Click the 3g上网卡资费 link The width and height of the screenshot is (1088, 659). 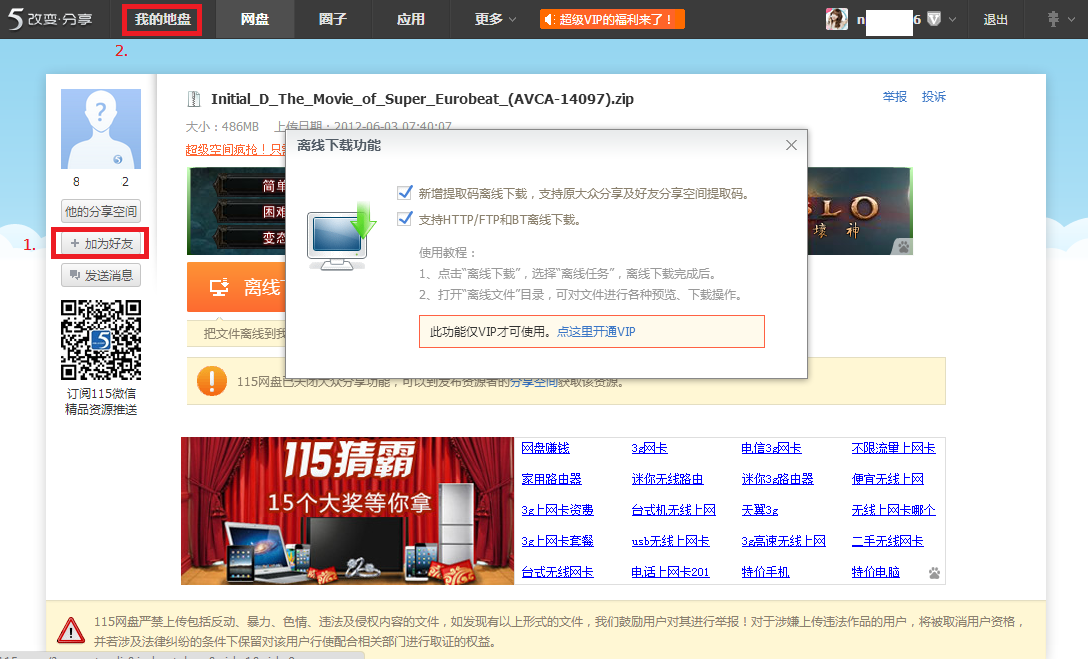558,510
